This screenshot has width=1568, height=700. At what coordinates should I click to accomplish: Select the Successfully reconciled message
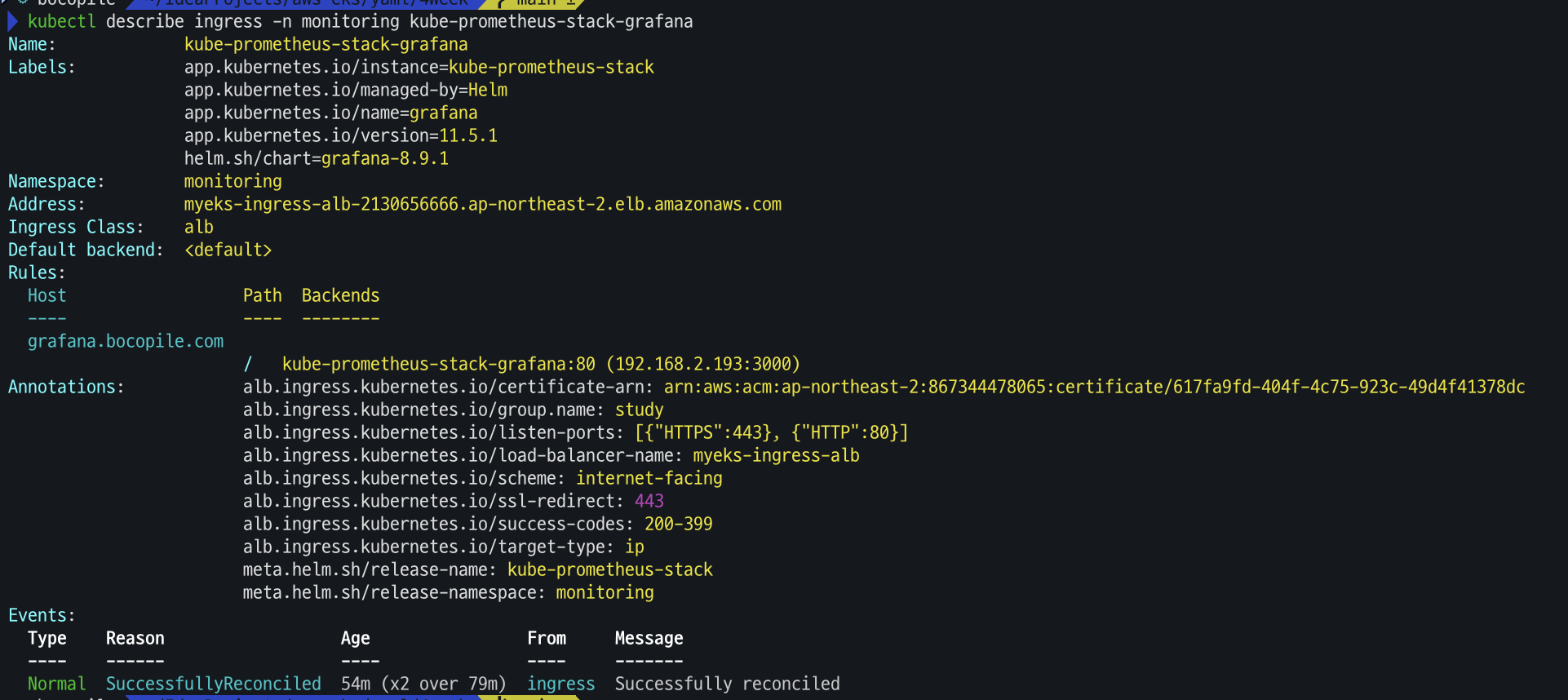[728, 684]
